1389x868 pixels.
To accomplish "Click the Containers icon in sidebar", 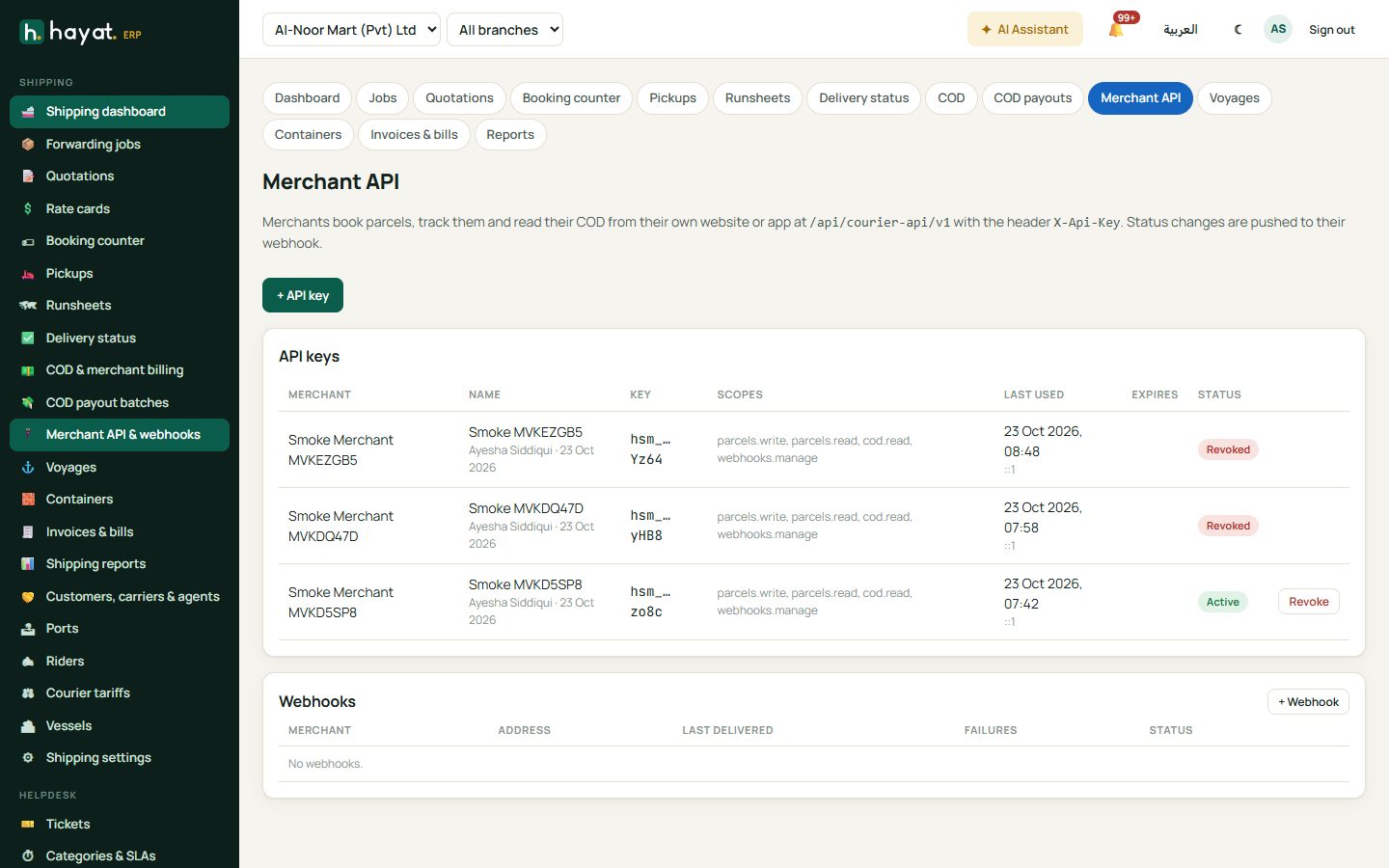I will coord(28,500).
